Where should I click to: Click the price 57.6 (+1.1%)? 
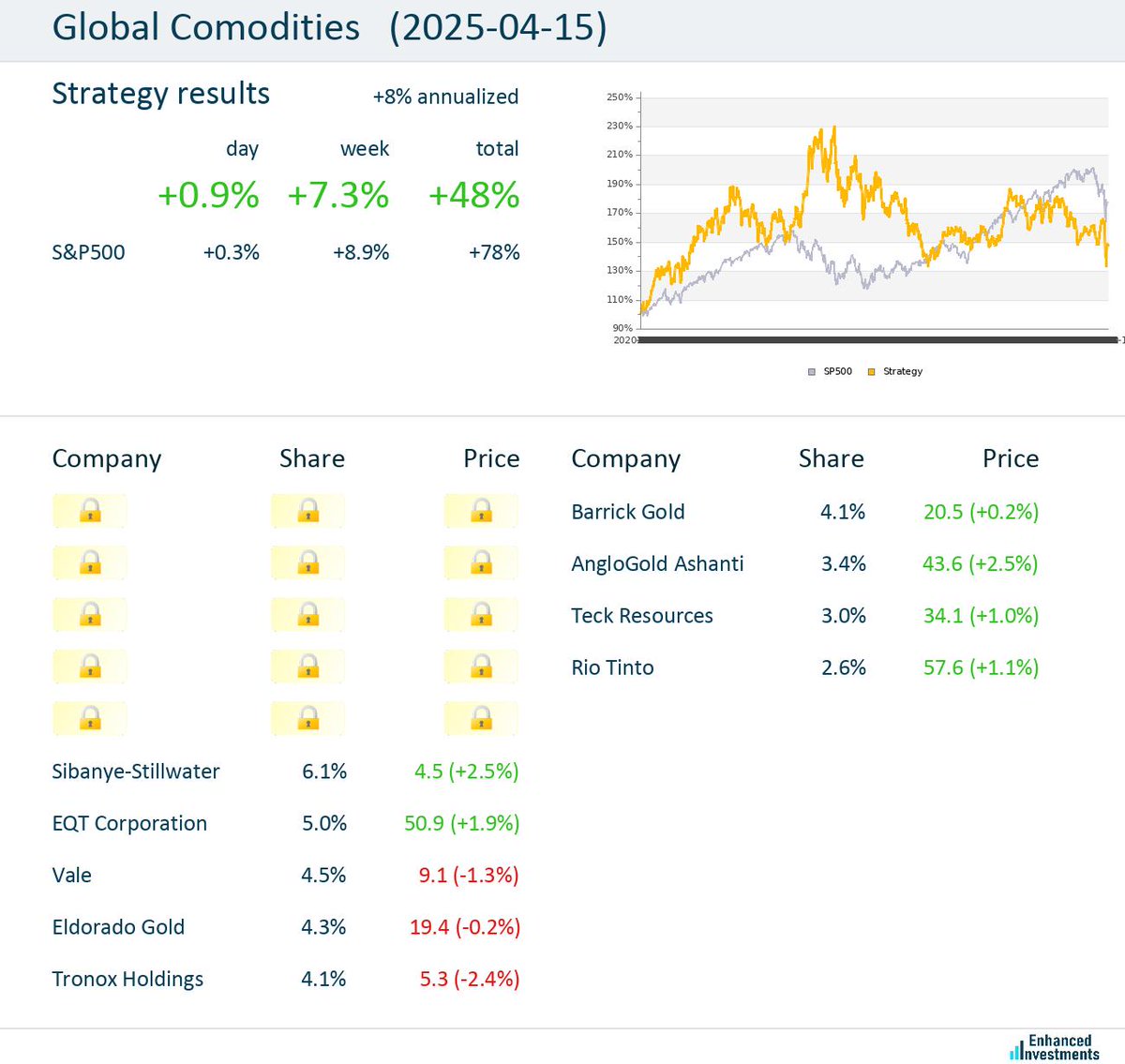982,667
